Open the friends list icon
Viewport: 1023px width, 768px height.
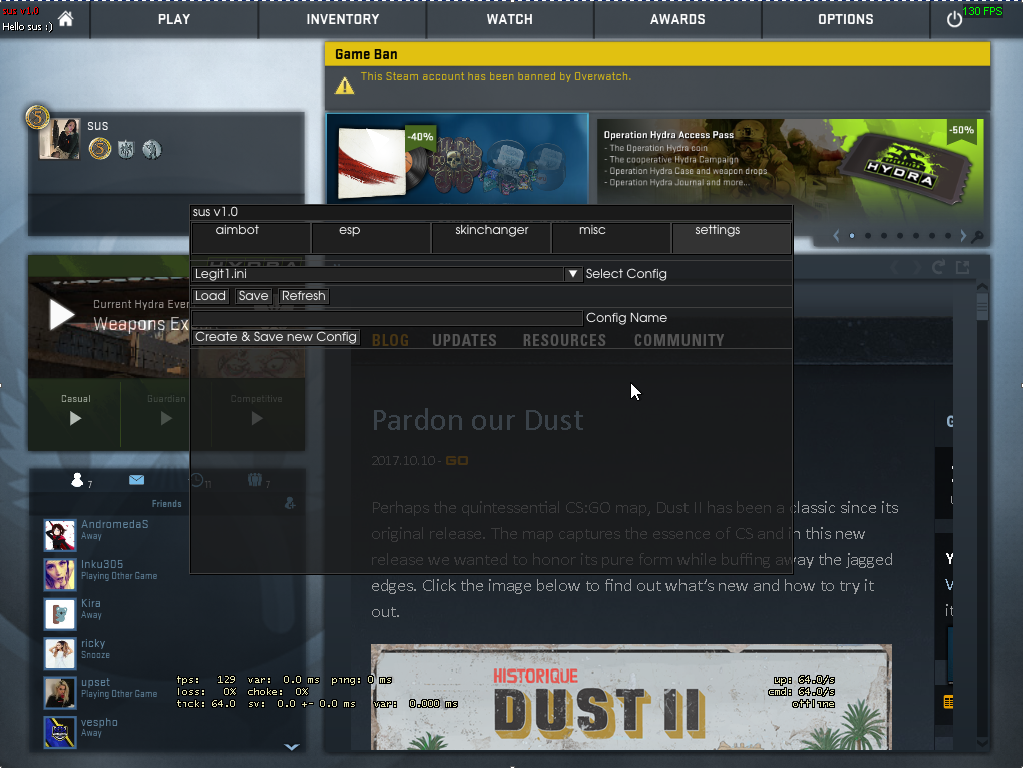(77, 480)
